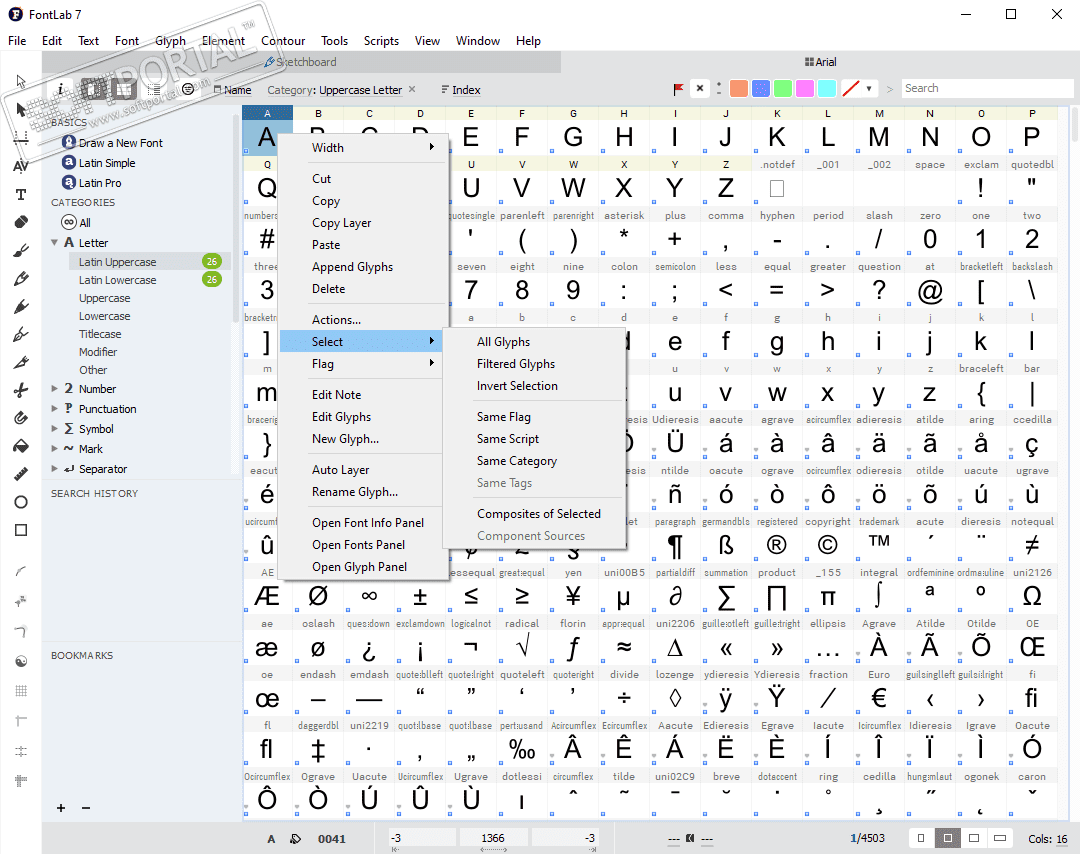This screenshot has width=1080, height=854.
Task: Select the Fill paint bucket tool
Action: (21, 446)
